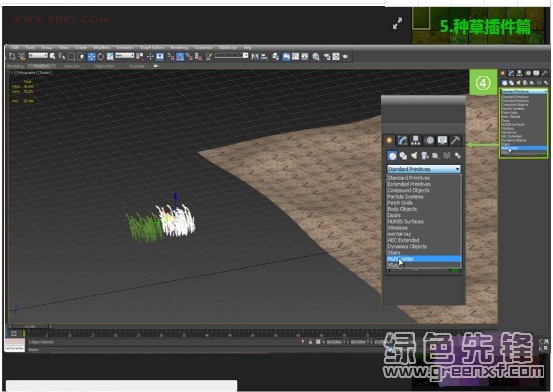Click Helpers category icon in enlarged panel

(x=436, y=156)
